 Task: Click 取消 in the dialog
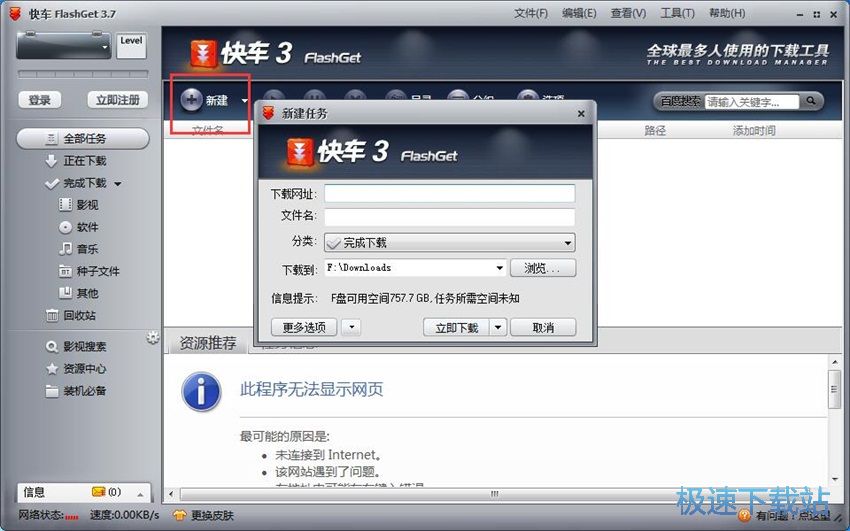543,327
